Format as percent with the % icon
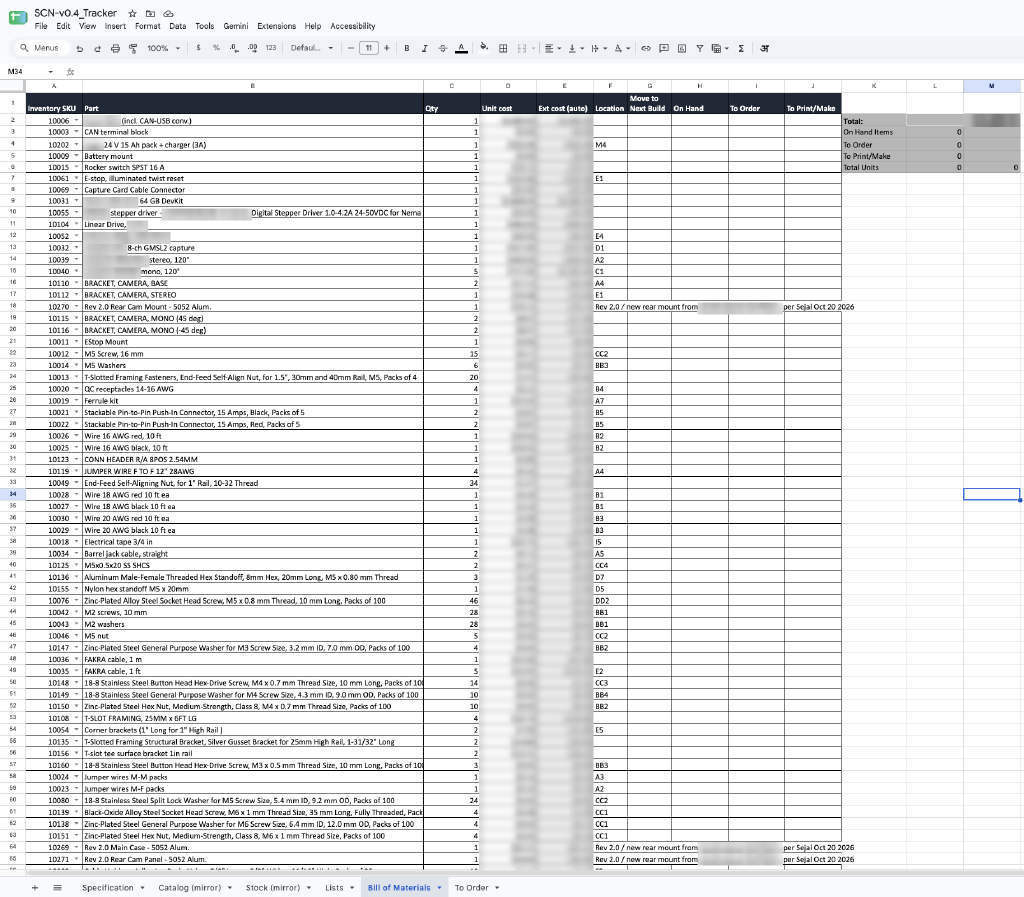Screen dimensions: 1024x897 tap(216, 48)
